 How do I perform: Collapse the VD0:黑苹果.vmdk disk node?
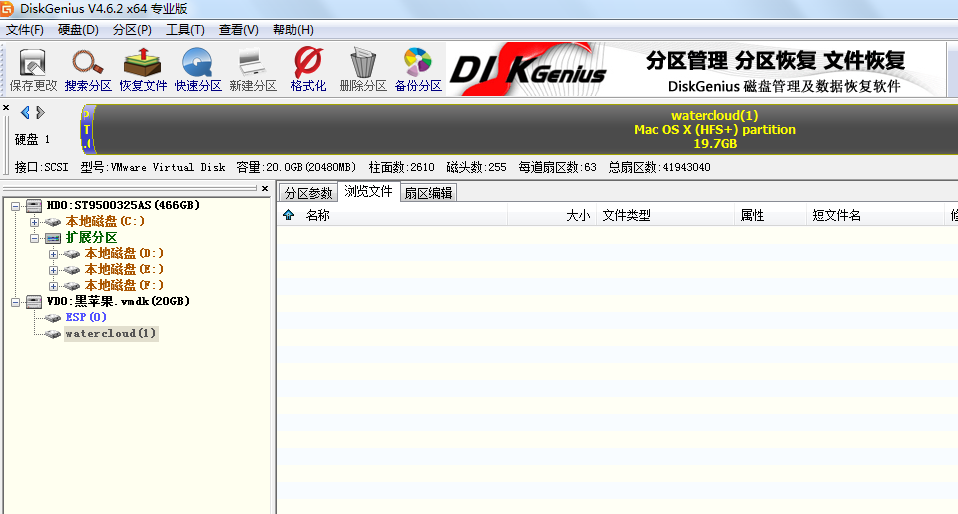point(16,302)
